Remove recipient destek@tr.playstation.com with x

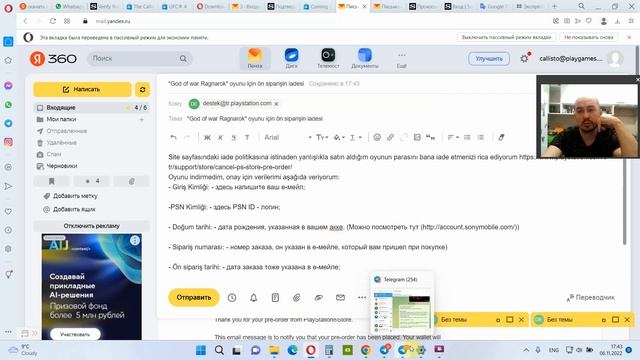[276, 104]
